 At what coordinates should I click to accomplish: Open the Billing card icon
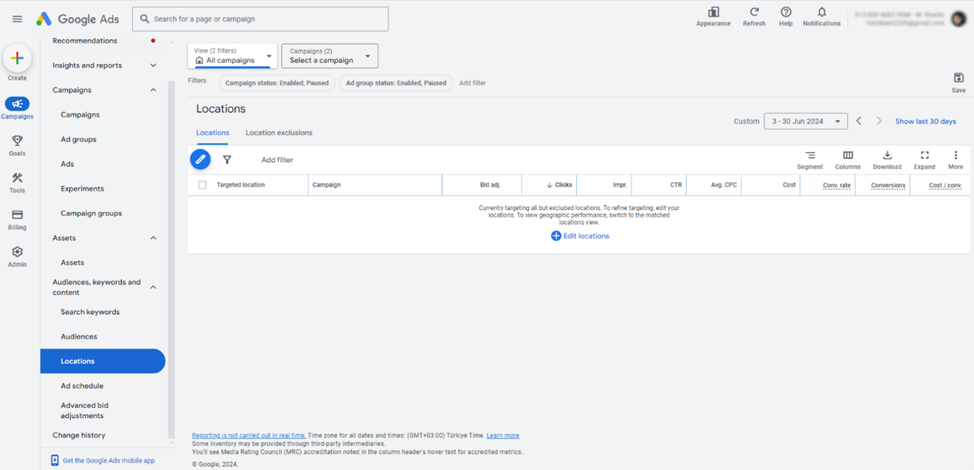17,215
